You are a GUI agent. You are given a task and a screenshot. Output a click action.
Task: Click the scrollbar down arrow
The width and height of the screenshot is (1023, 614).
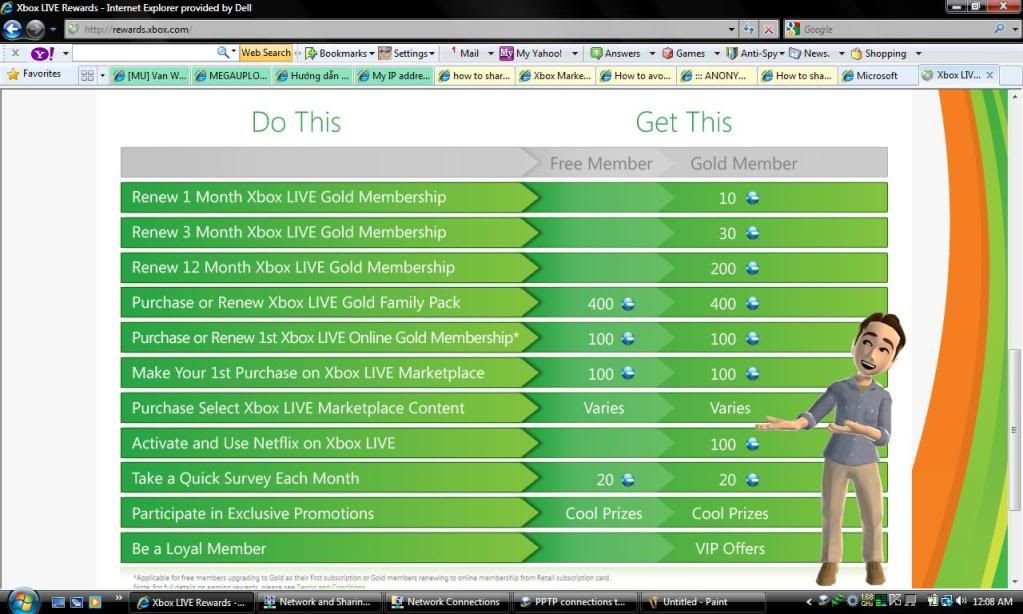click(x=1015, y=581)
